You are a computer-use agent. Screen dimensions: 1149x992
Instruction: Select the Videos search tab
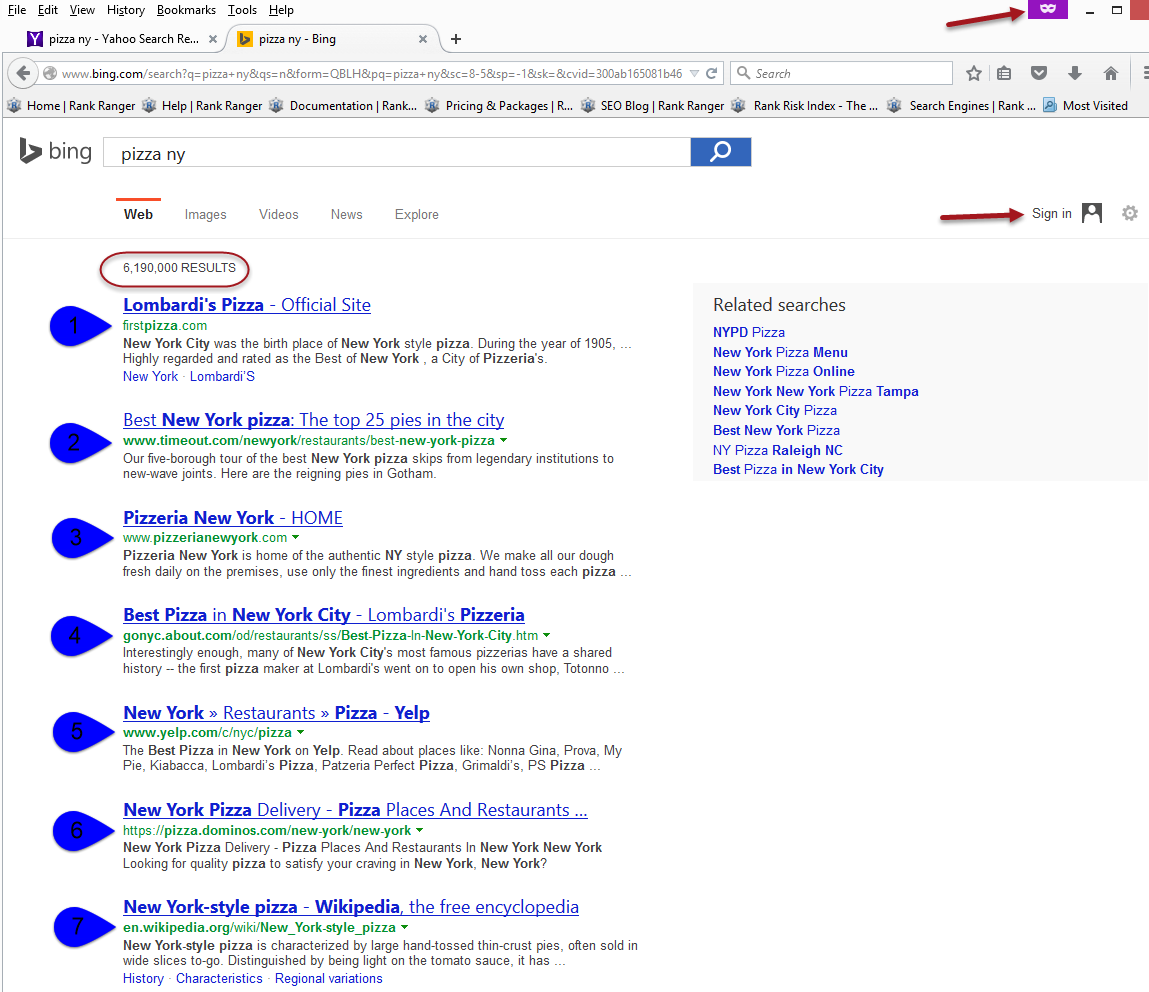[278, 214]
